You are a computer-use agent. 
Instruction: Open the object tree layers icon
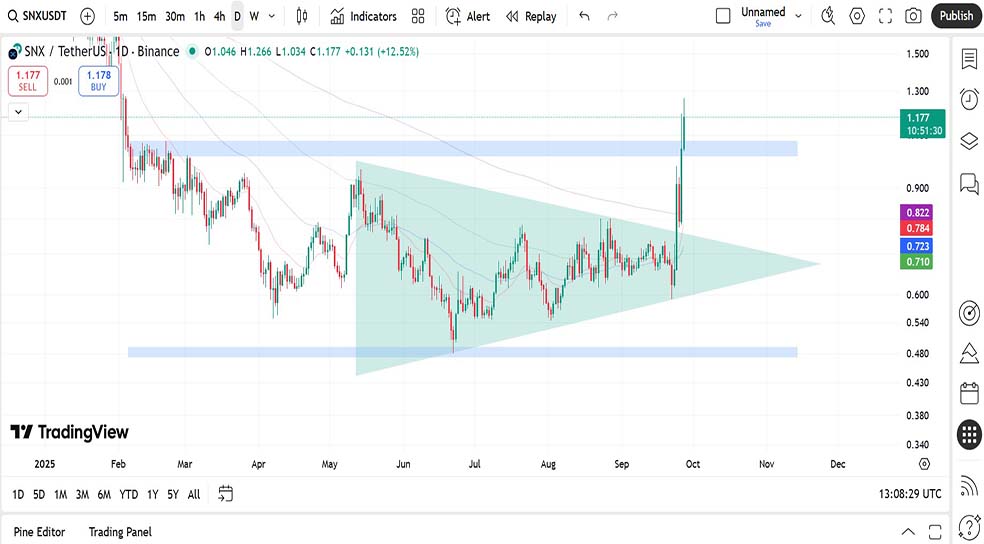tap(970, 141)
